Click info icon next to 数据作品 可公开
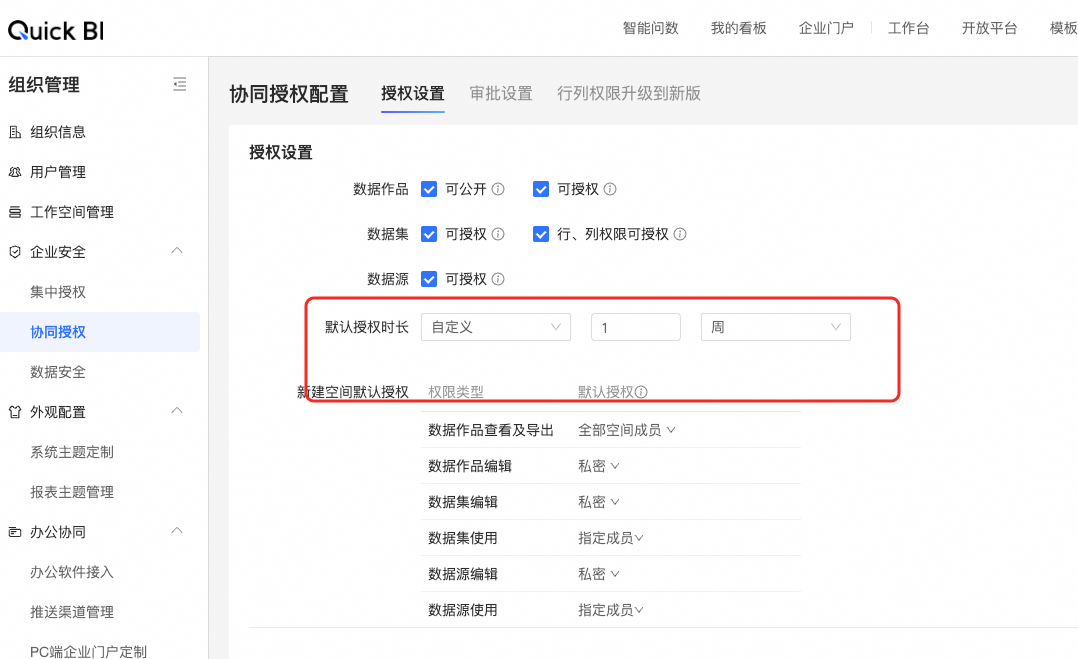This screenshot has height=659, width=1078. pos(498,189)
